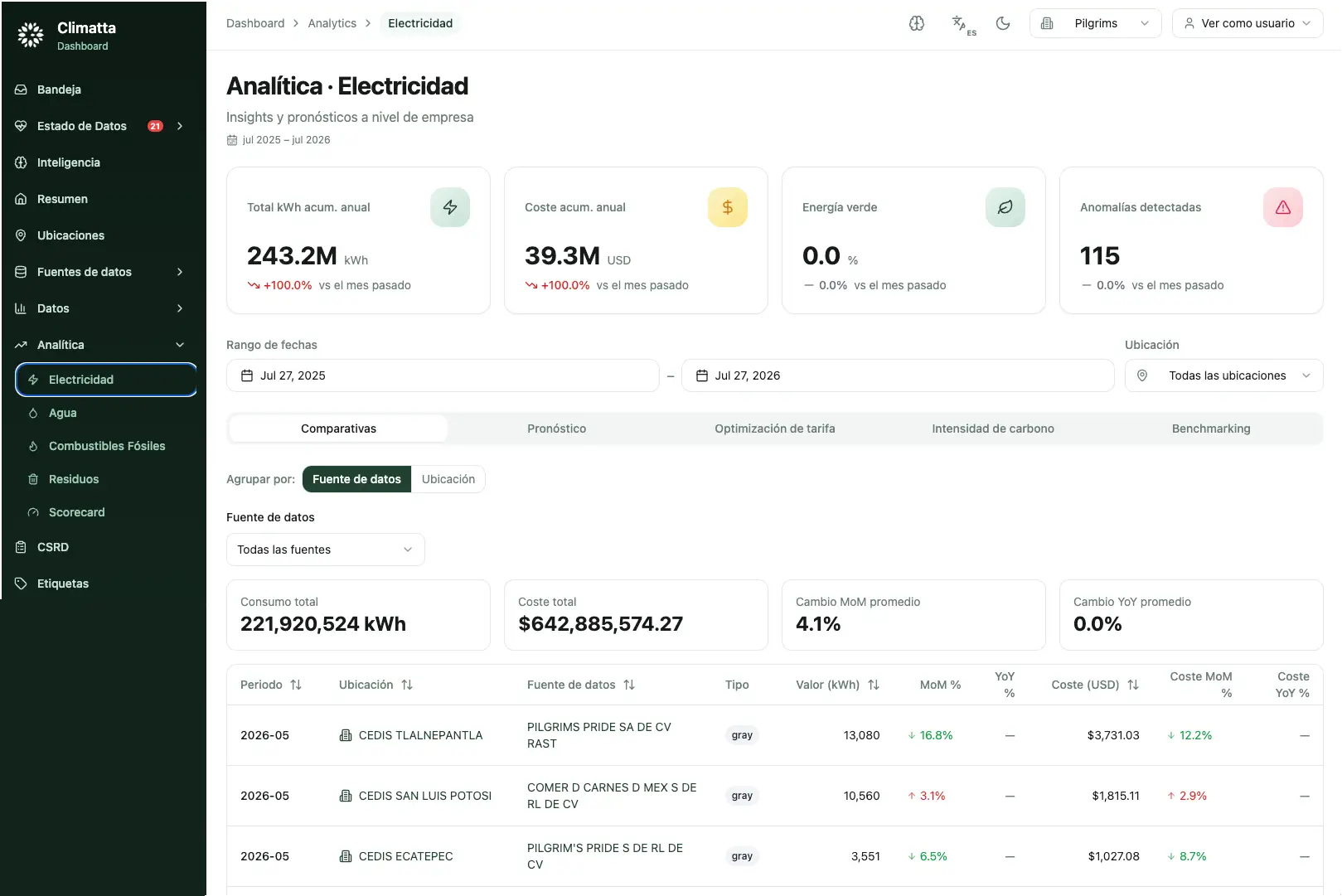Image resolution: width=1342 pixels, height=896 pixels.
Task: Click the leaf icon on Energía verde card
Action: tap(1005, 207)
